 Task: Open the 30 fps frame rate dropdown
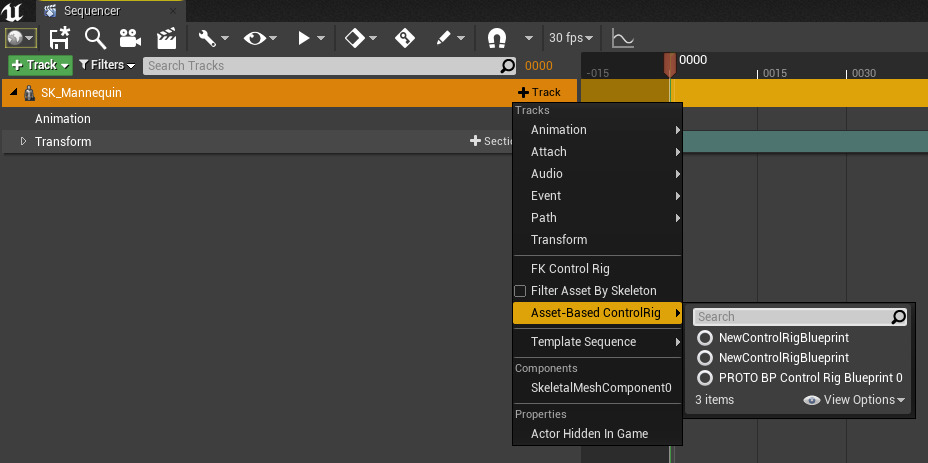click(x=571, y=38)
